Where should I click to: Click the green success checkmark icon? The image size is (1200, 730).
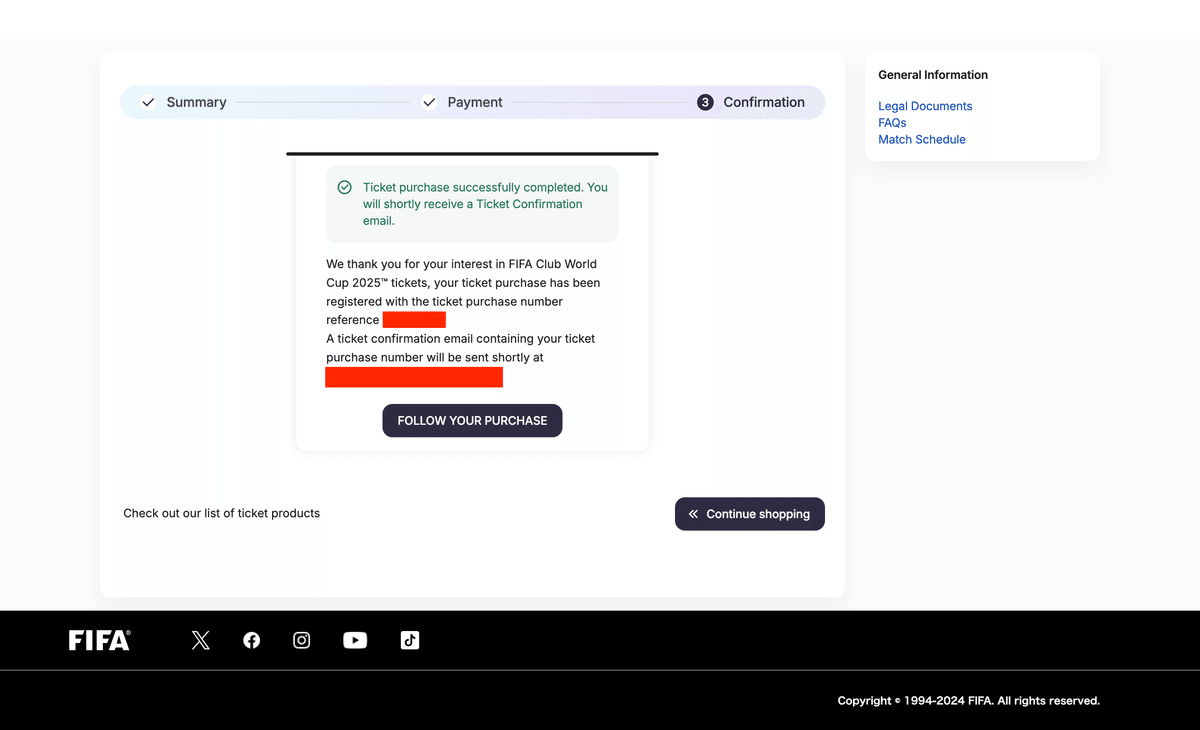344,187
